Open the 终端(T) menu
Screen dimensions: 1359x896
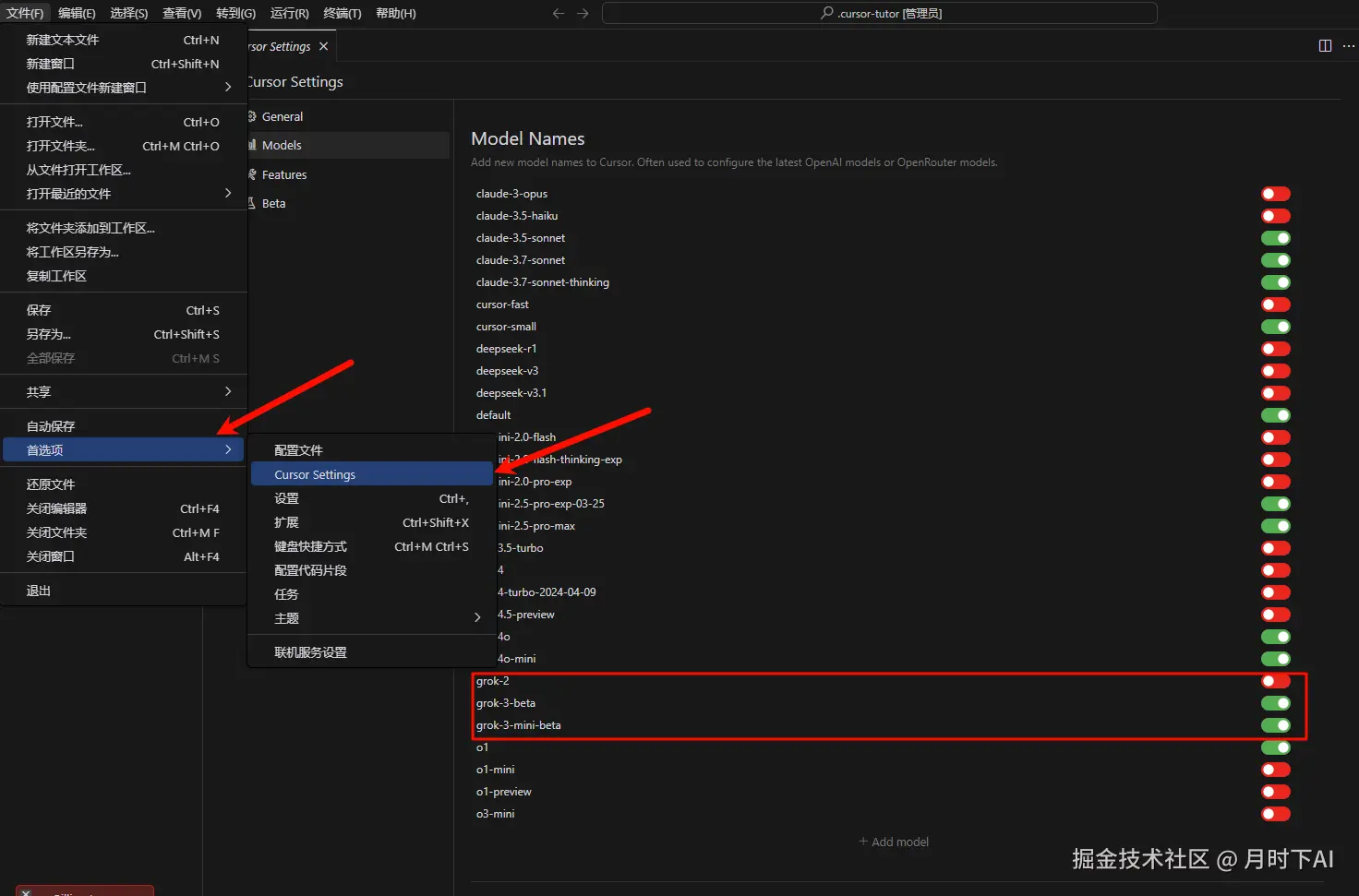click(x=343, y=13)
